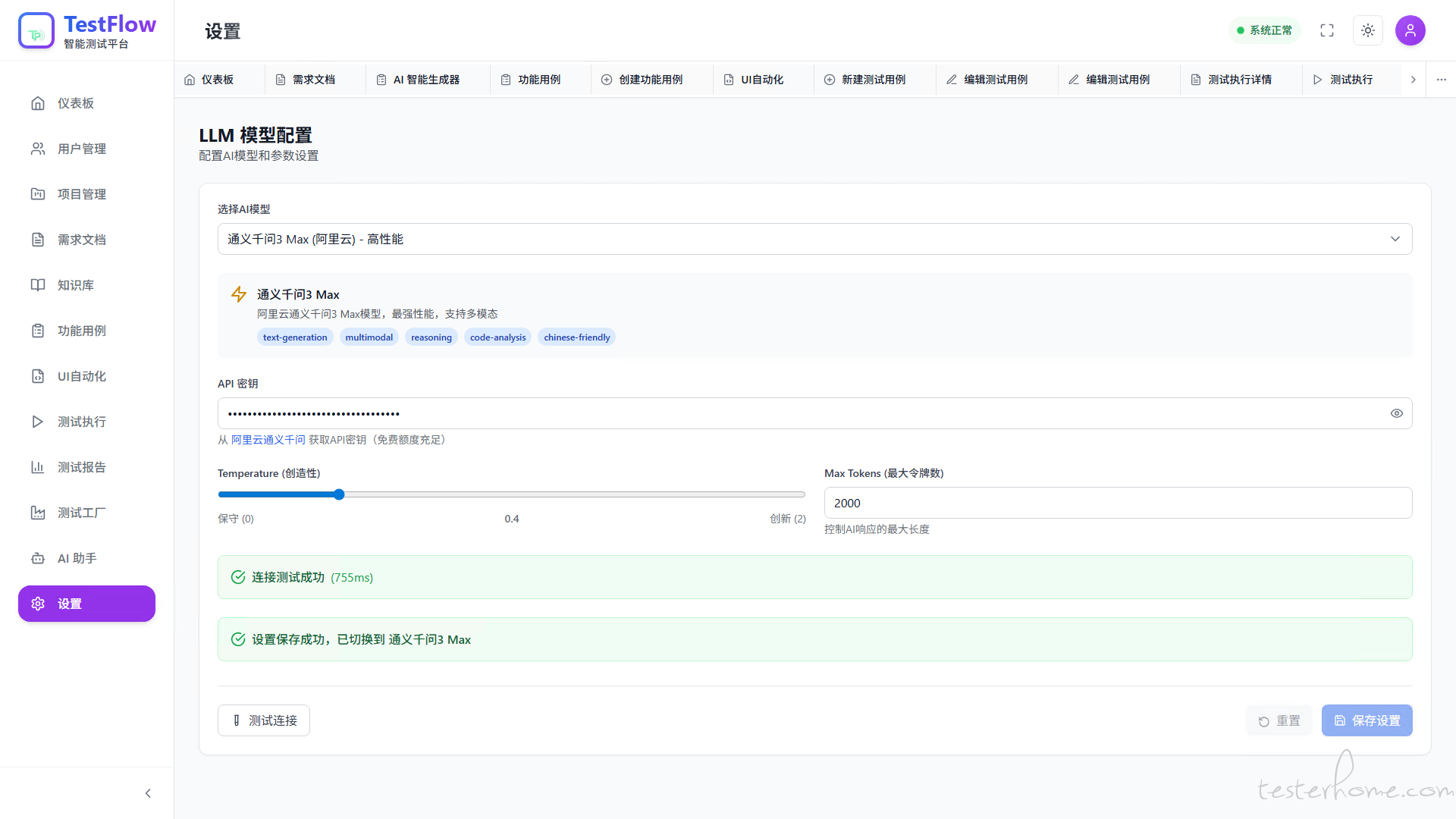Image resolution: width=1456 pixels, height=819 pixels.
Task: Open 用户管理 in sidebar
Action: (82, 149)
